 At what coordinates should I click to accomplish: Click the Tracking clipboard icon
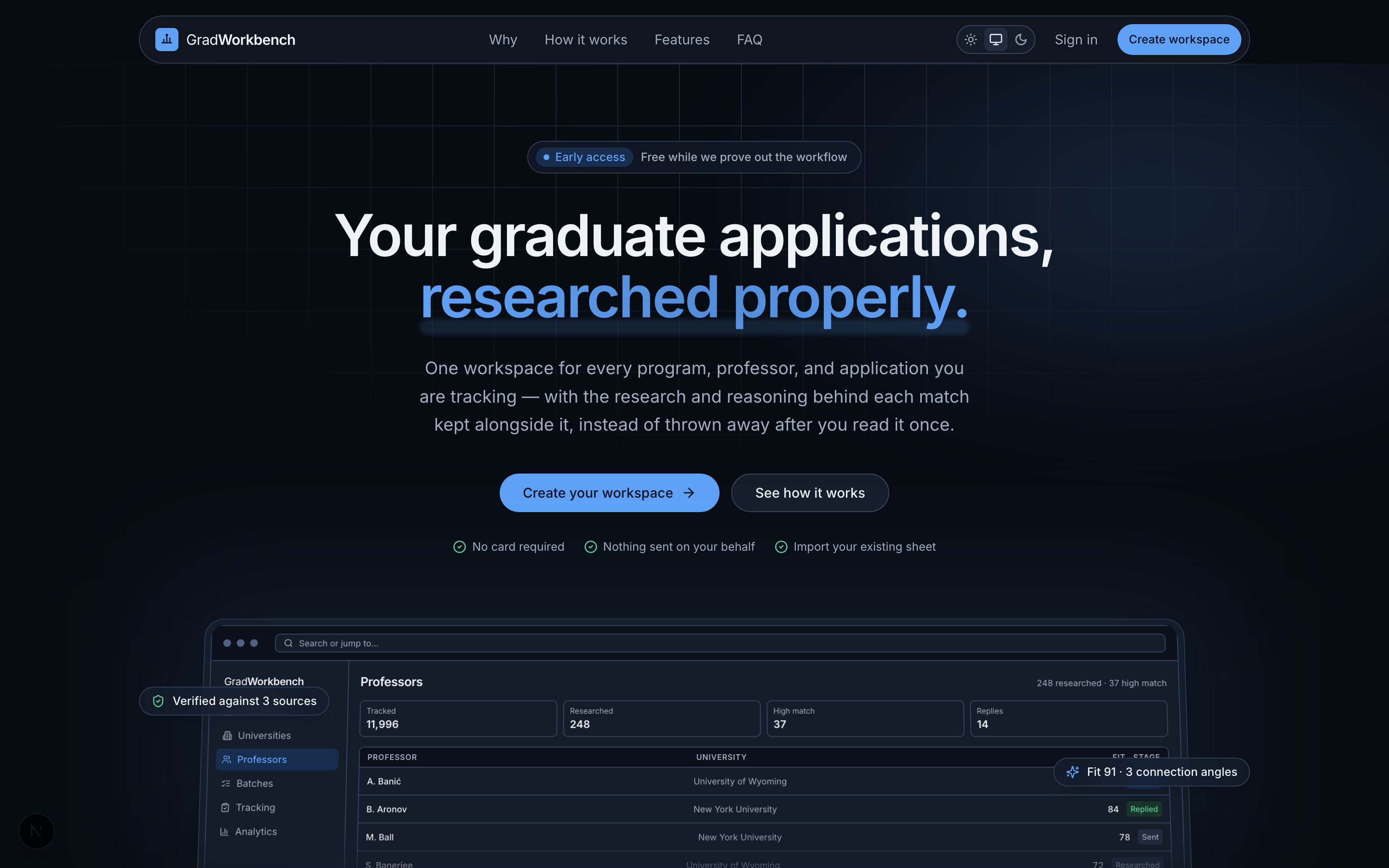pos(226,808)
